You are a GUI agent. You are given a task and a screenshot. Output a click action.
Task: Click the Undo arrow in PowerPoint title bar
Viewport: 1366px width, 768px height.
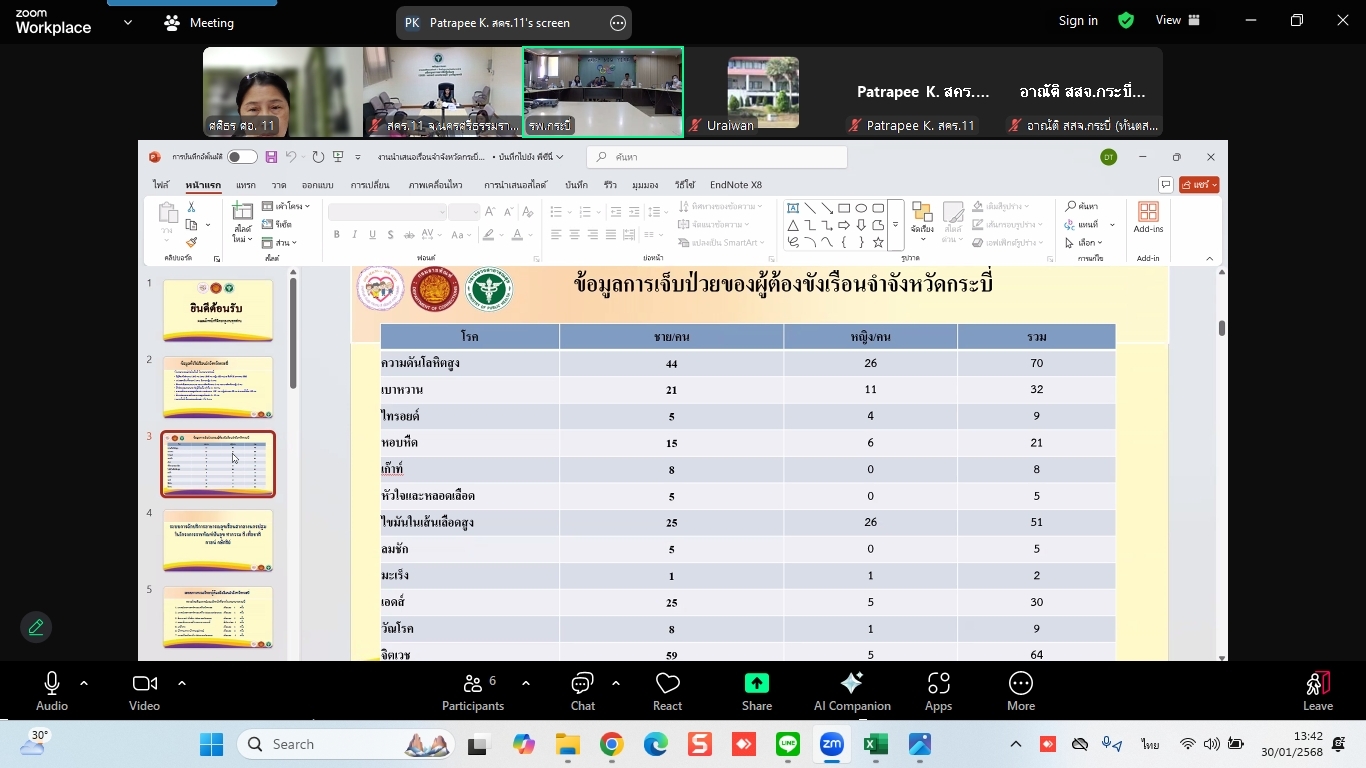point(291,157)
